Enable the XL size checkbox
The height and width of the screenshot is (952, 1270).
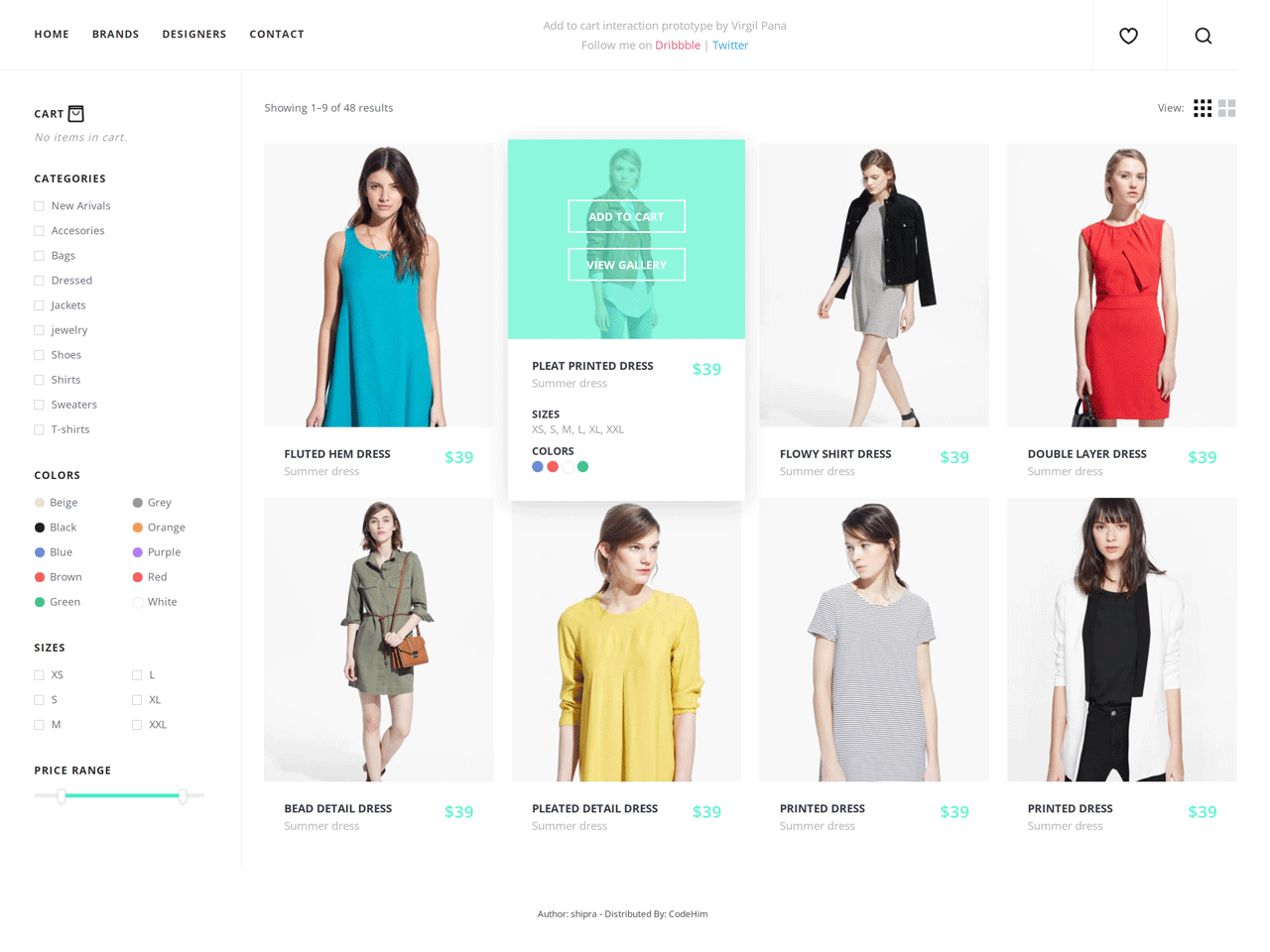tap(137, 700)
